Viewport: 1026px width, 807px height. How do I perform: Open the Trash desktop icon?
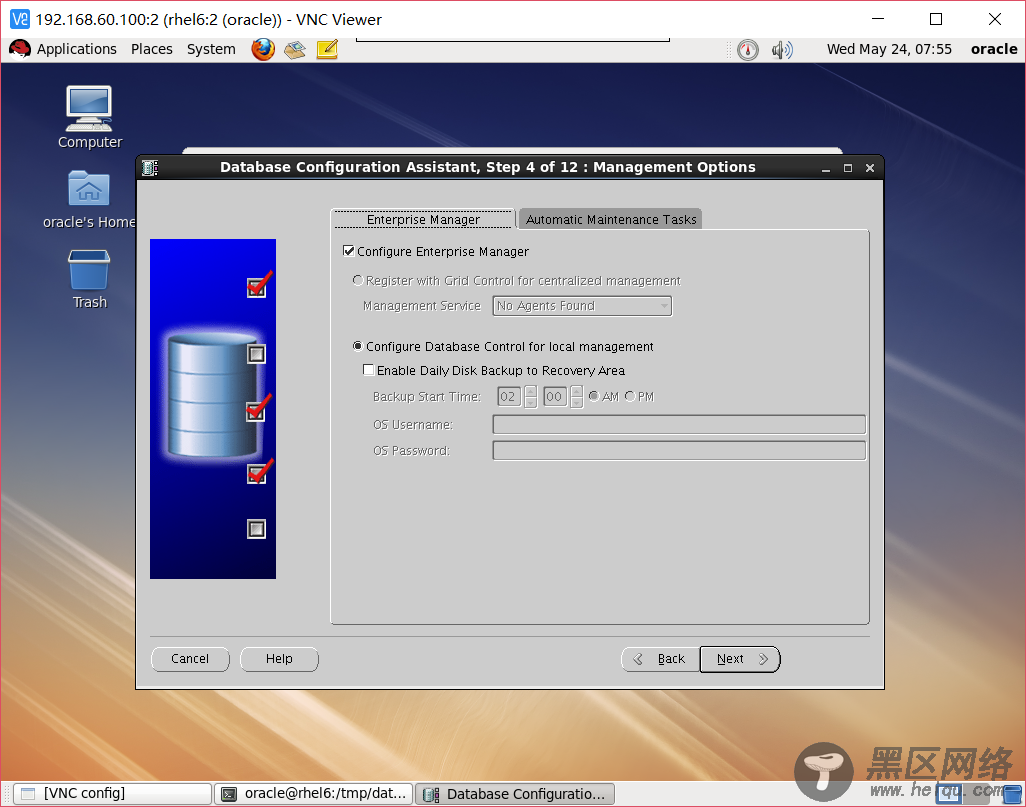pyautogui.click(x=89, y=279)
